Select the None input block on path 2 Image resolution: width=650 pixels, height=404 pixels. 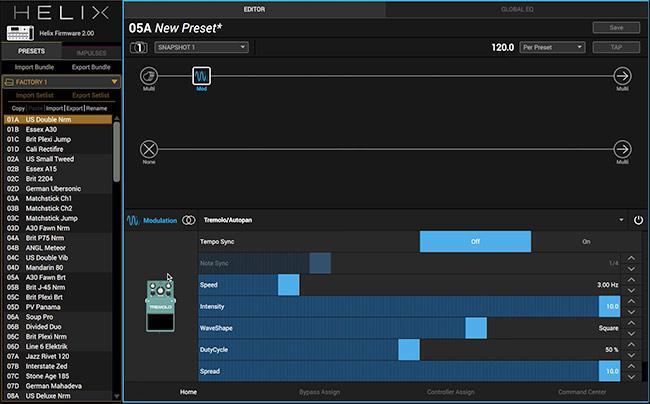tap(149, 149)
